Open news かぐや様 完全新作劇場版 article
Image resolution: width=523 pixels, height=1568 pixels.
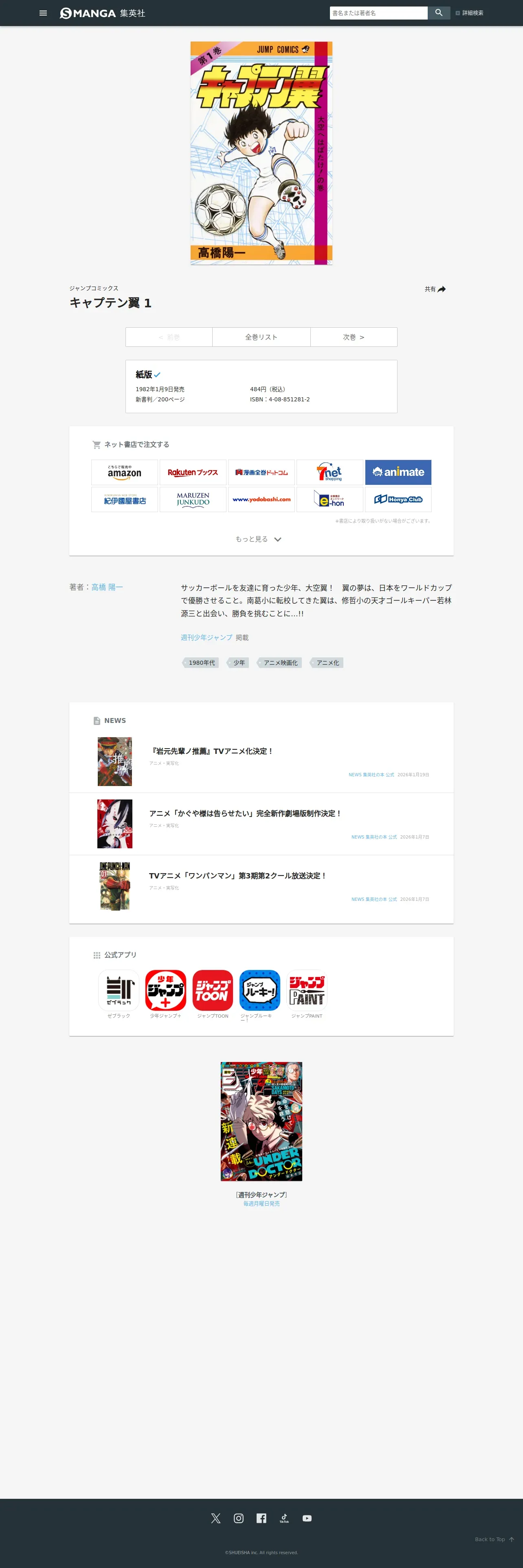point(245,813)
